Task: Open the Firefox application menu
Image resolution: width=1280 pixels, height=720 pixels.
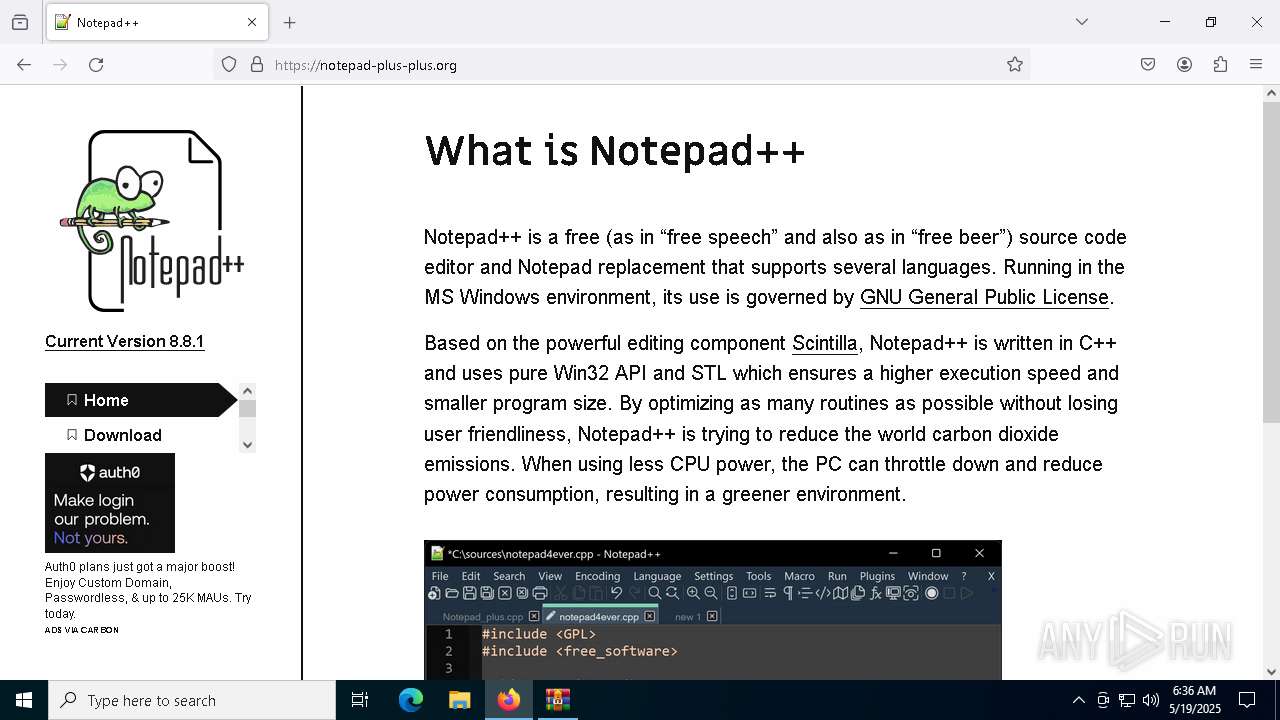Action: point(1256,64)
